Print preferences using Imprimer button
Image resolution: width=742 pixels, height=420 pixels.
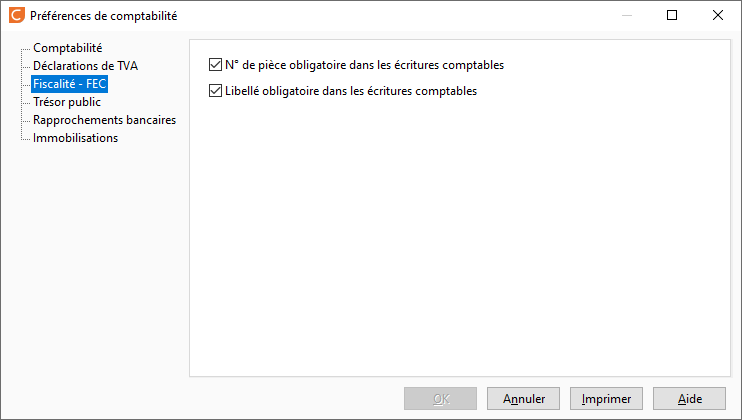coord(606,399)
